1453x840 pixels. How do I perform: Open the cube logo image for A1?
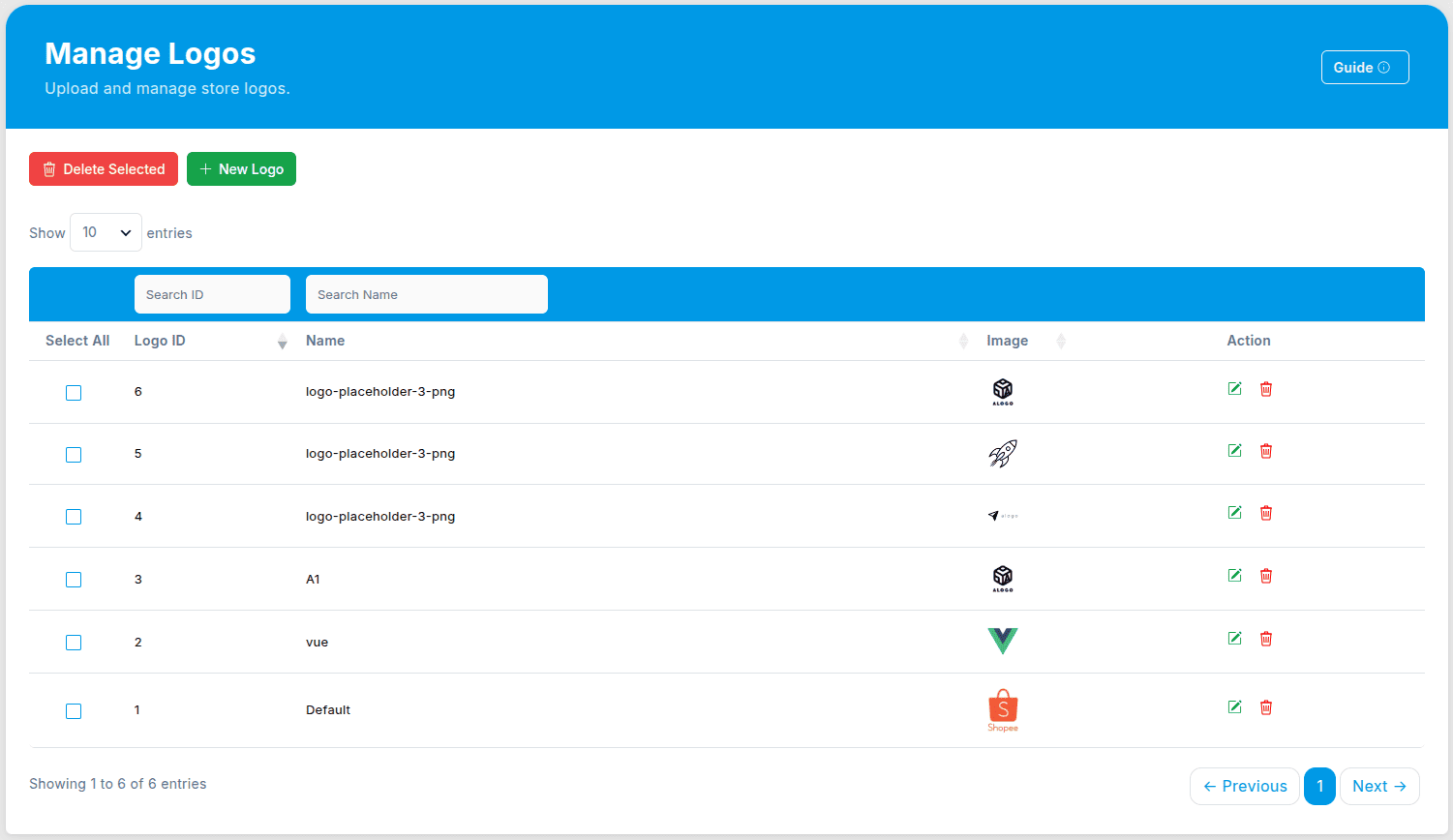pos(1003,579)
